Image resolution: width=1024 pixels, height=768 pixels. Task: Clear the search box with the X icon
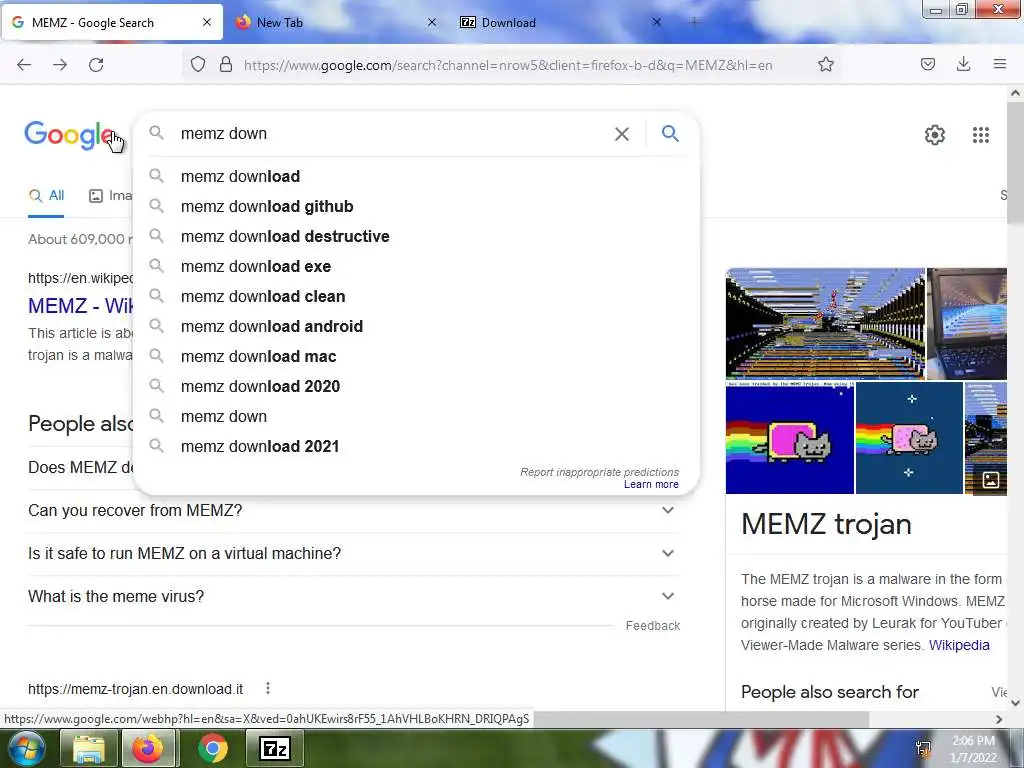[x=622, y=134]
